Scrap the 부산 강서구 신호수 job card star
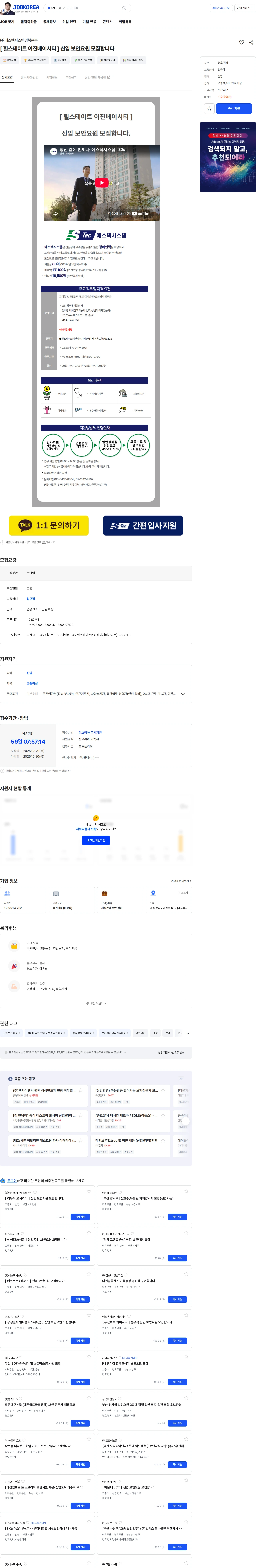The image size is (256, 1568). (x=186, y=1191)
